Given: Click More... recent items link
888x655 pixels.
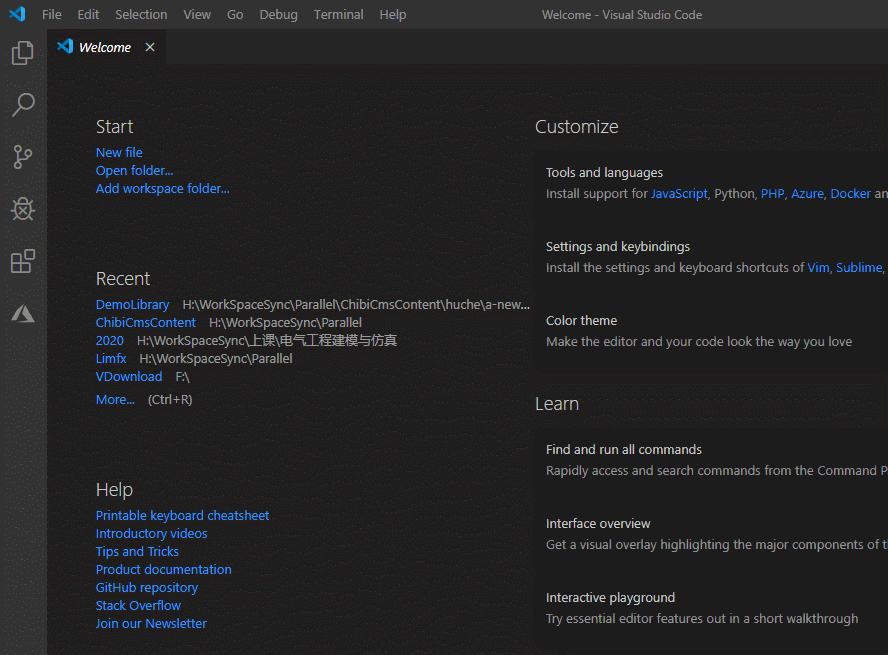Looking at the screenshot, I should point(115,400).
